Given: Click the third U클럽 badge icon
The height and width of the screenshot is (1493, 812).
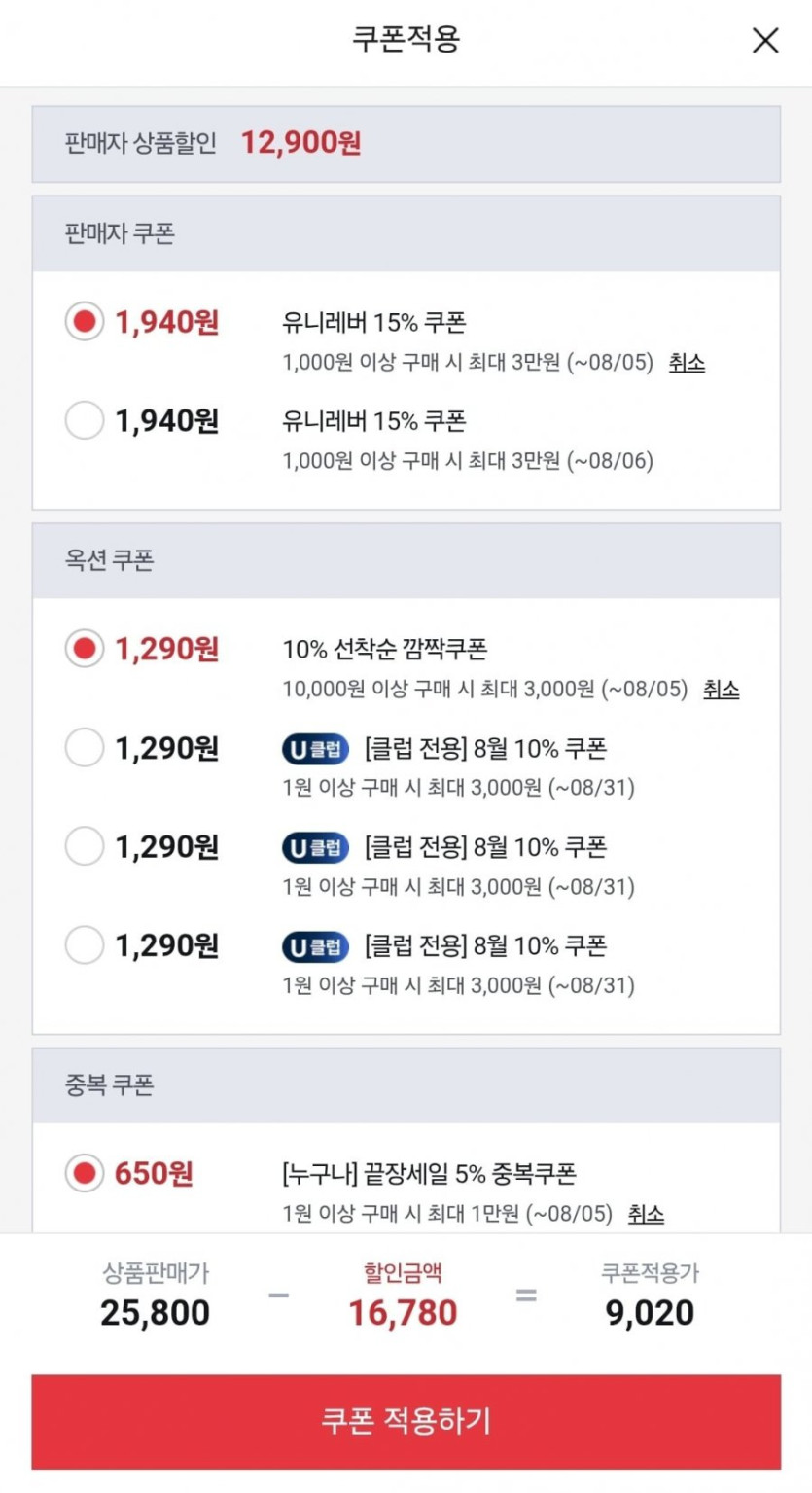Looking at the screenshot, I should point(316,945).
